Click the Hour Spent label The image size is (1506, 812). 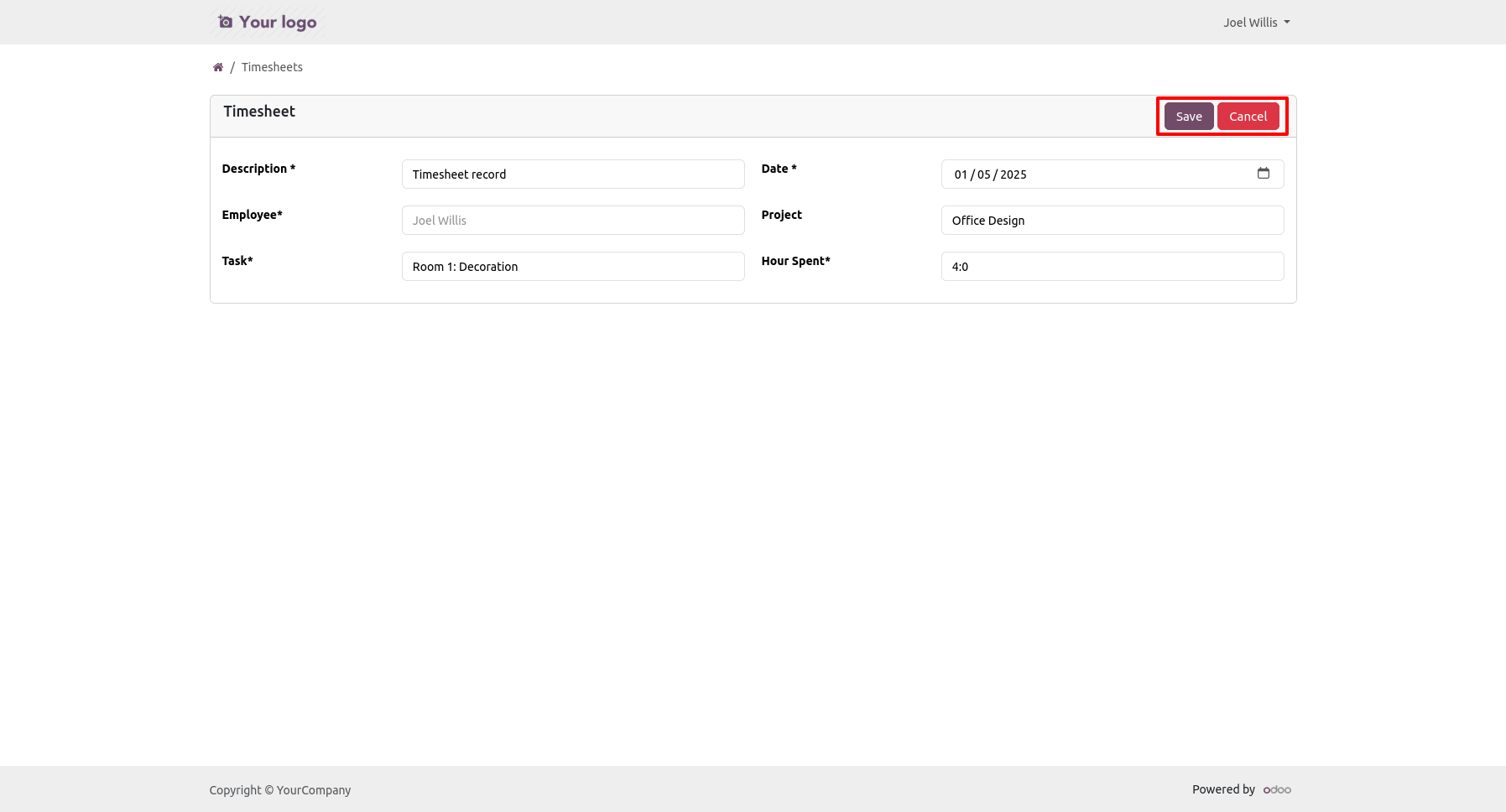tap(795, 261)
